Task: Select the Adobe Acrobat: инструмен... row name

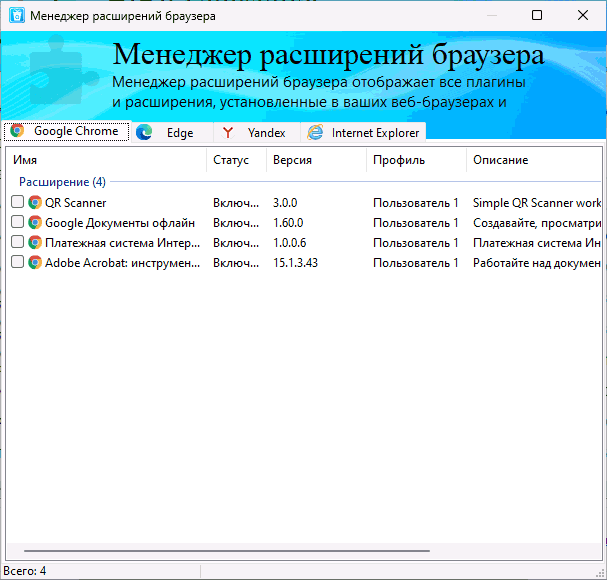Action: [122, 263]
